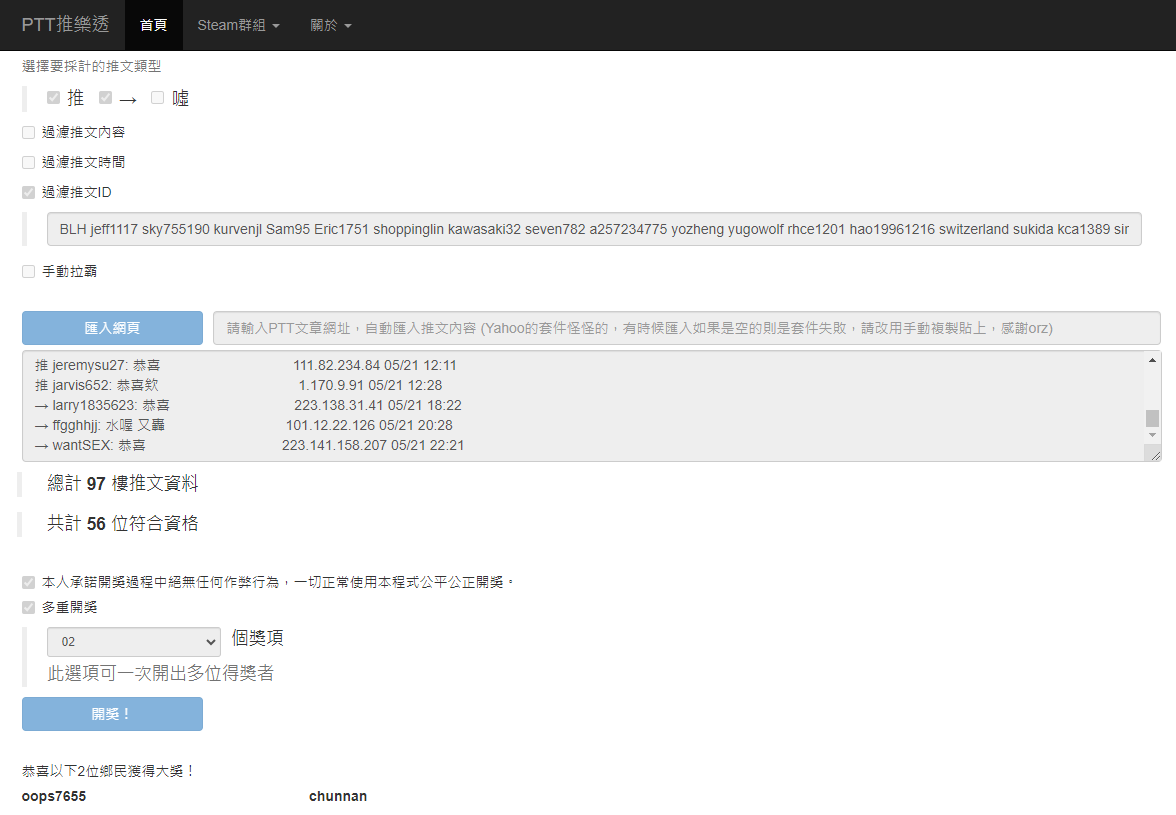This screenshot has width=1176, height=815.
Task: Click 選擇要採計的推文類型 heading text
Action: pos(92,67)
